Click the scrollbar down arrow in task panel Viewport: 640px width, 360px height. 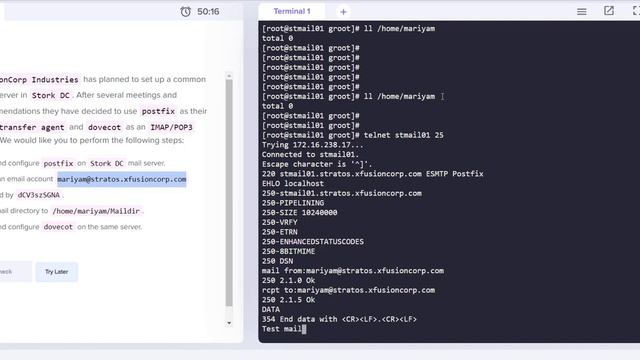point(229,323)
